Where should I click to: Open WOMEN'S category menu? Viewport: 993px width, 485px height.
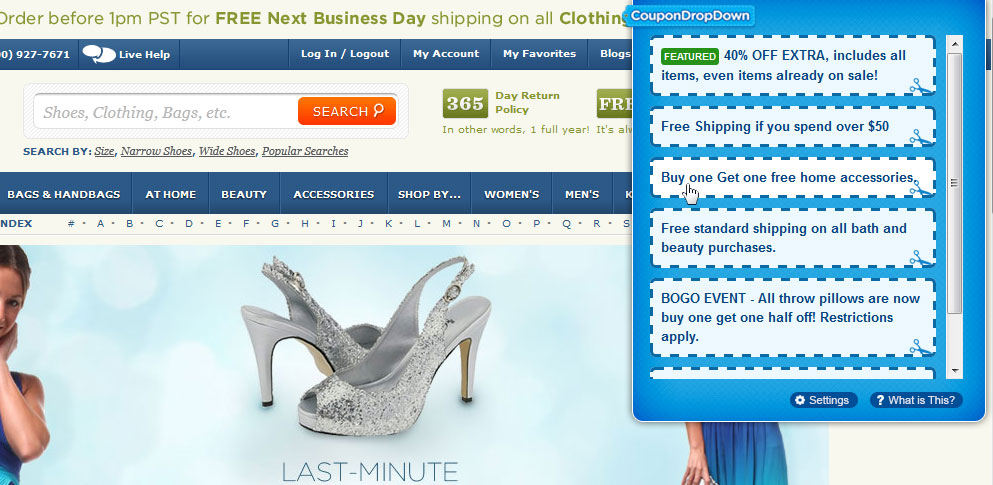coord(512,194)
